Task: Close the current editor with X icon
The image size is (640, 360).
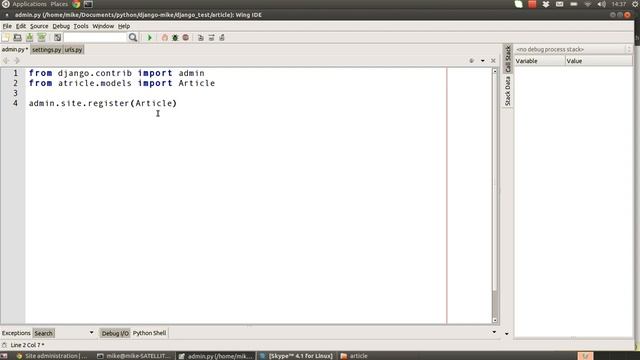Action: (493, 60)
